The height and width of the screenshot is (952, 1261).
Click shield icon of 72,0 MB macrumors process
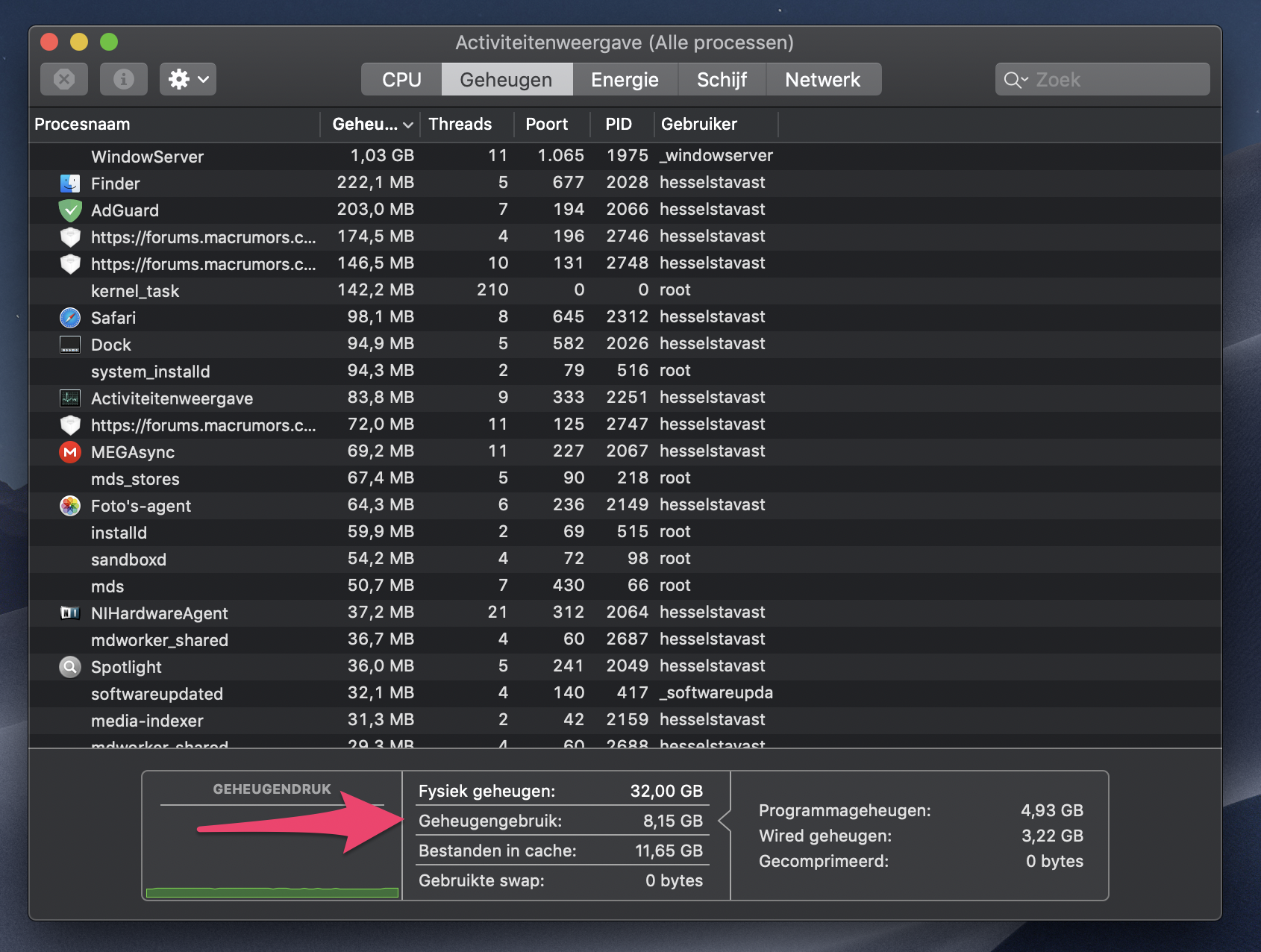coord(70,425)
